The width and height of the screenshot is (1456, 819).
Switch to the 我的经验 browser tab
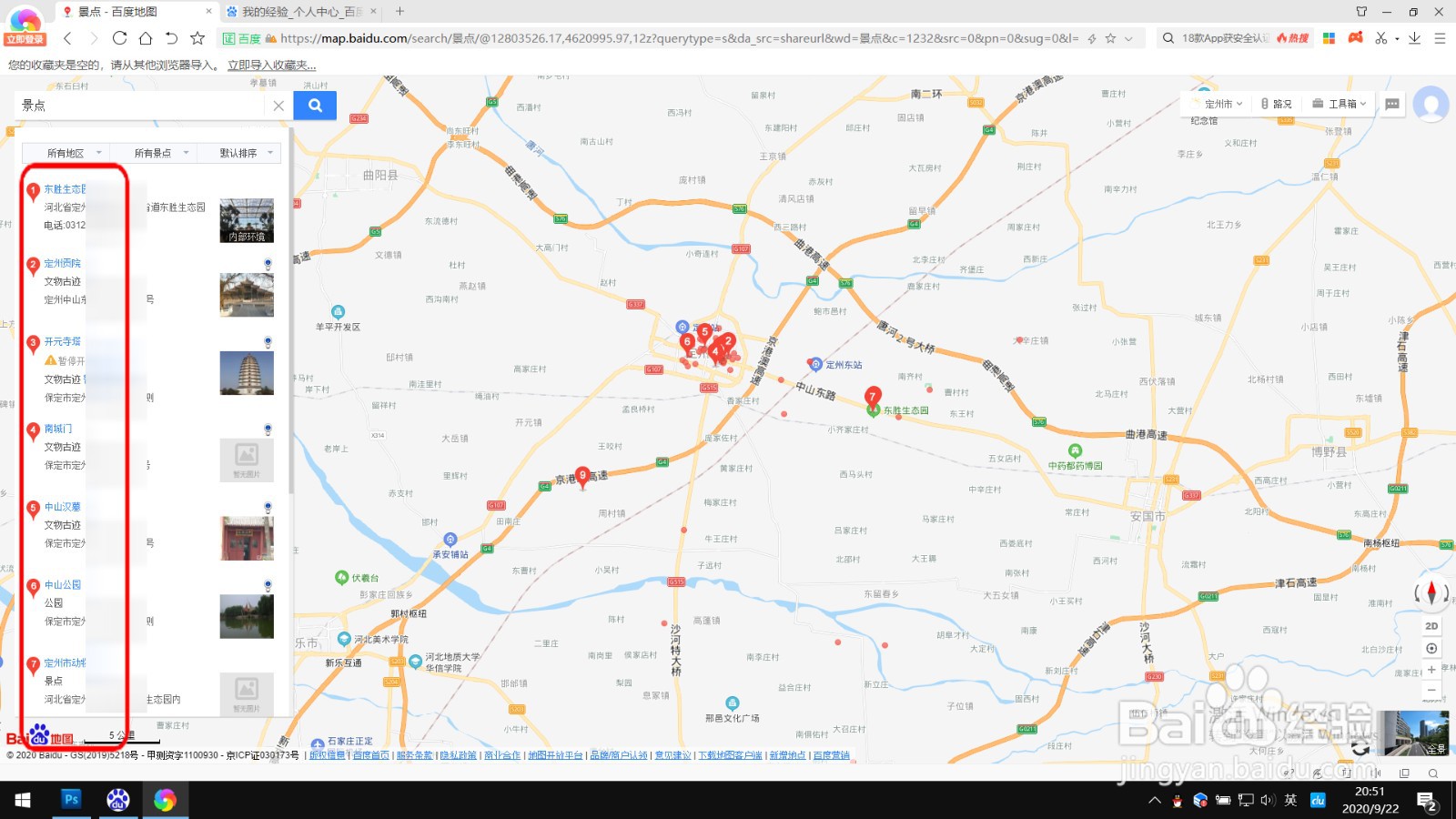click(x=302, y=12)
